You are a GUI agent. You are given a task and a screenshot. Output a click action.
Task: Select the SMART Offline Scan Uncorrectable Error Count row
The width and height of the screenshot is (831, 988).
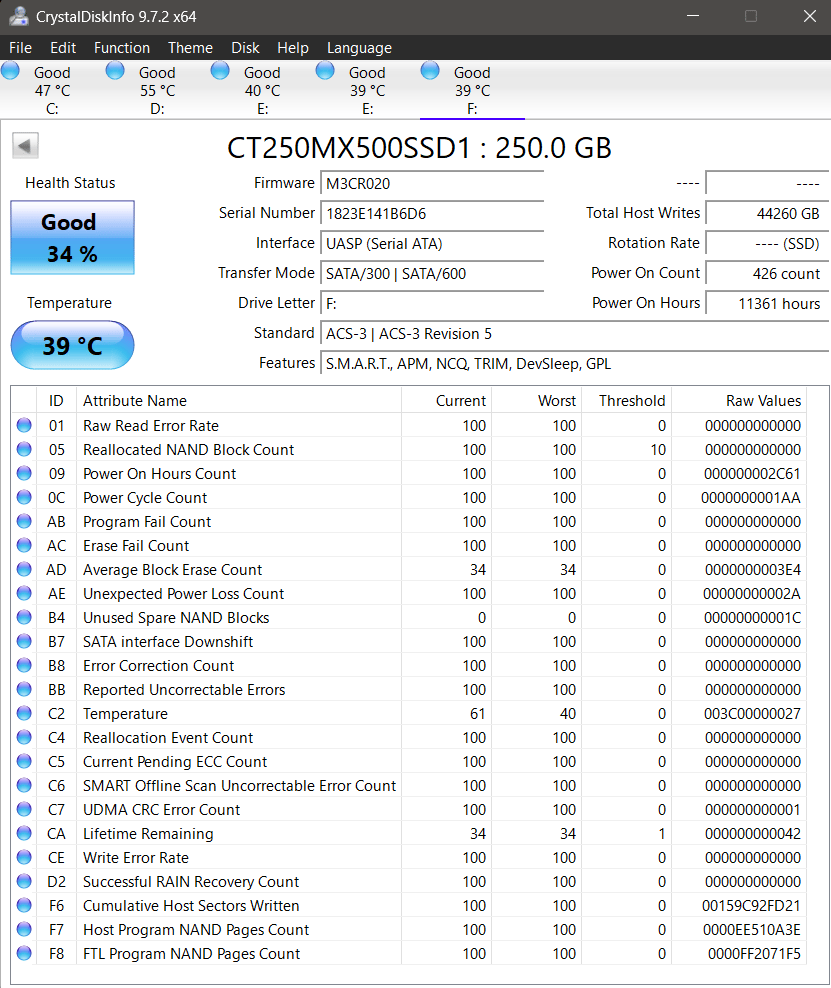coord(410,785)
